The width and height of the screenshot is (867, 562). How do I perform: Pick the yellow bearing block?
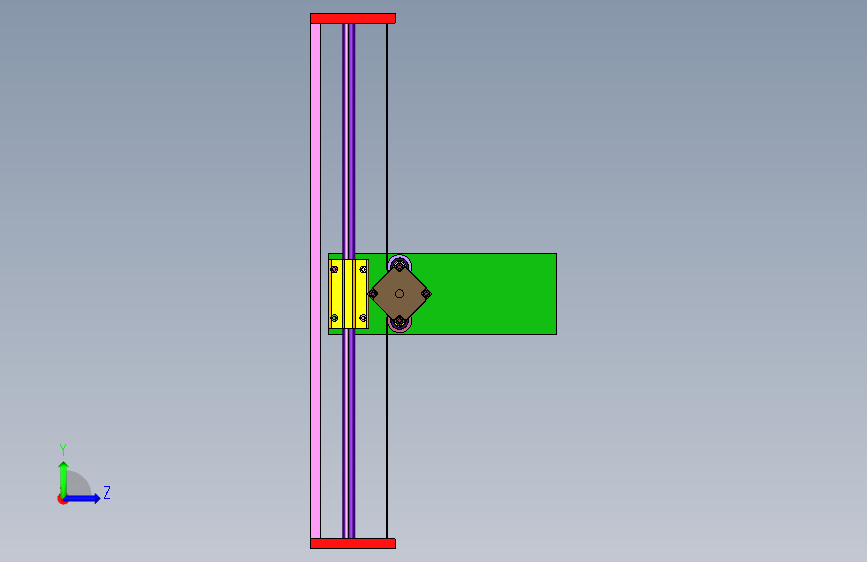coord(348,294)
